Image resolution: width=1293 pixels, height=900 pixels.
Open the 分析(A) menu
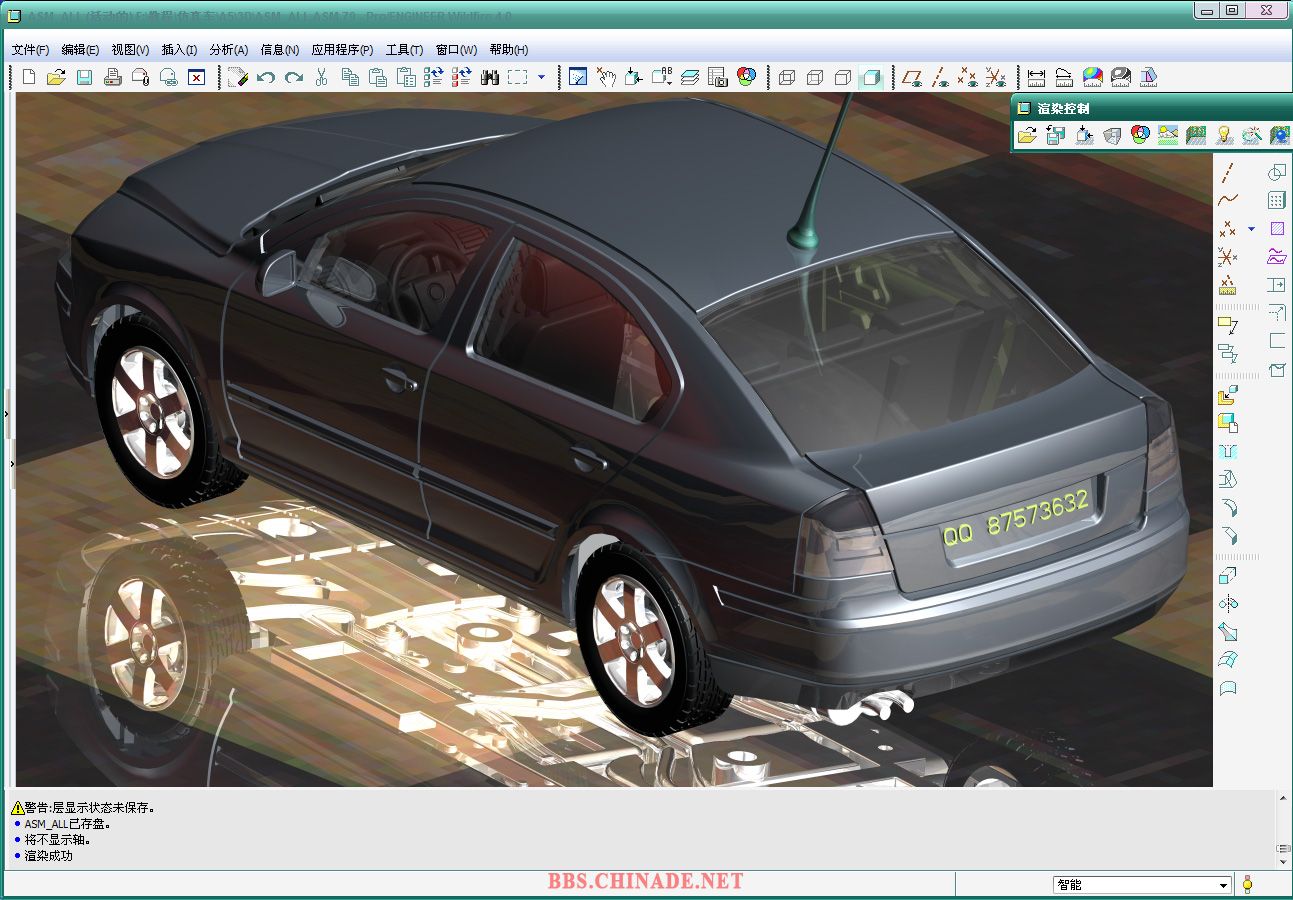[229, 49]
